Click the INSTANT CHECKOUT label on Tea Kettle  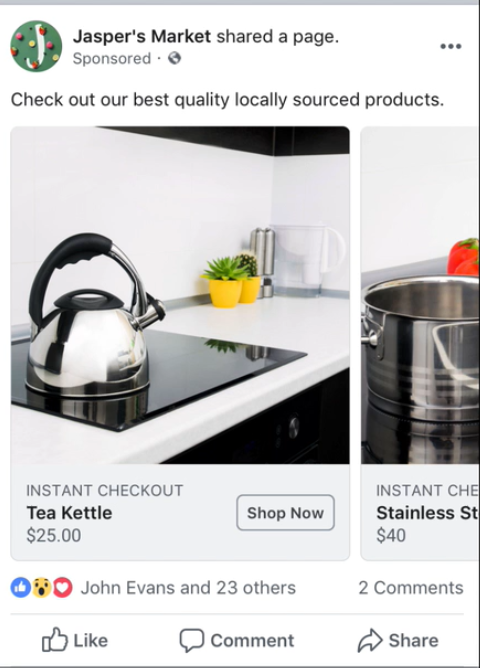pyautogui.click(x=105, y=490)
